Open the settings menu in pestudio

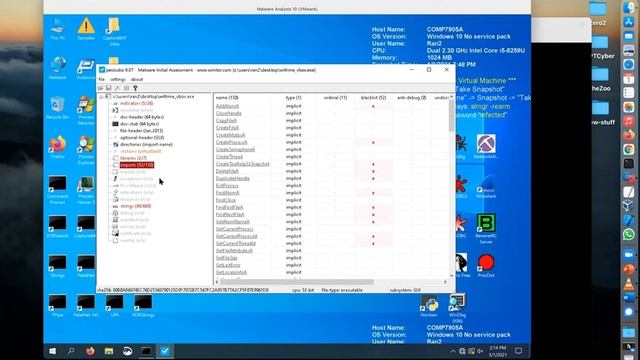tap(118, 79)
